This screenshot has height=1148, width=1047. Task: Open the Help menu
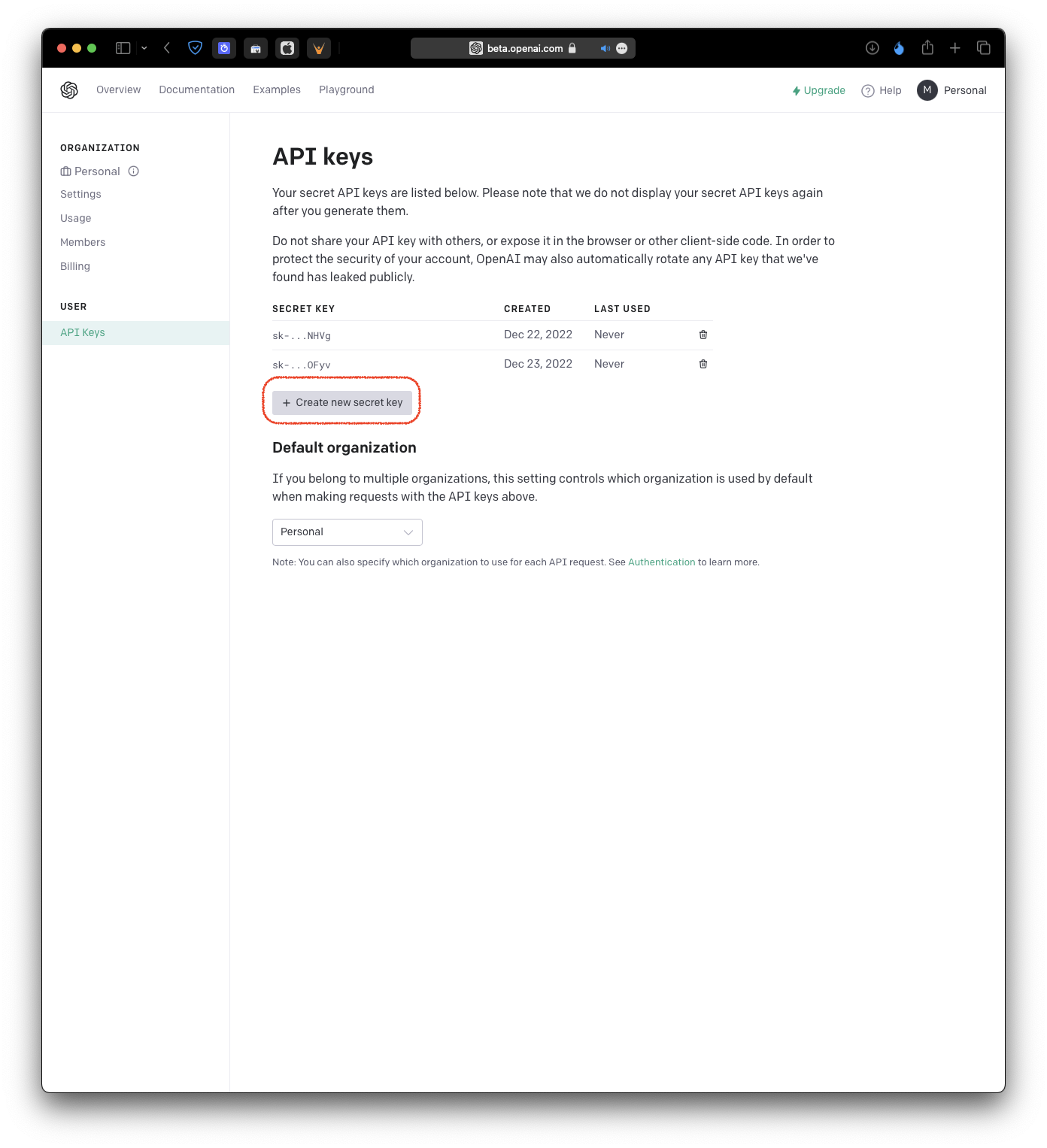tap(882, 90)
